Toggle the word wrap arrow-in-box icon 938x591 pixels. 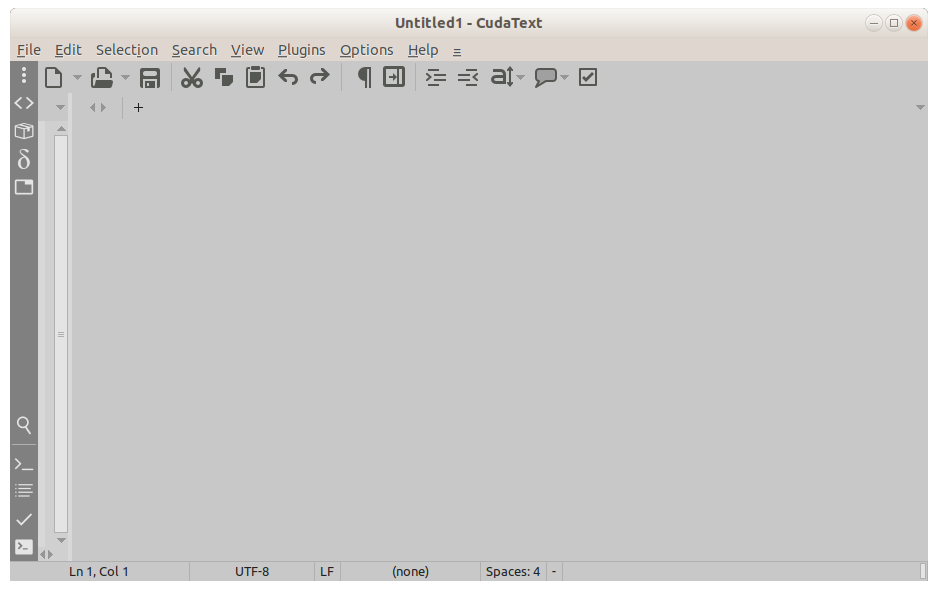point(394,77)
